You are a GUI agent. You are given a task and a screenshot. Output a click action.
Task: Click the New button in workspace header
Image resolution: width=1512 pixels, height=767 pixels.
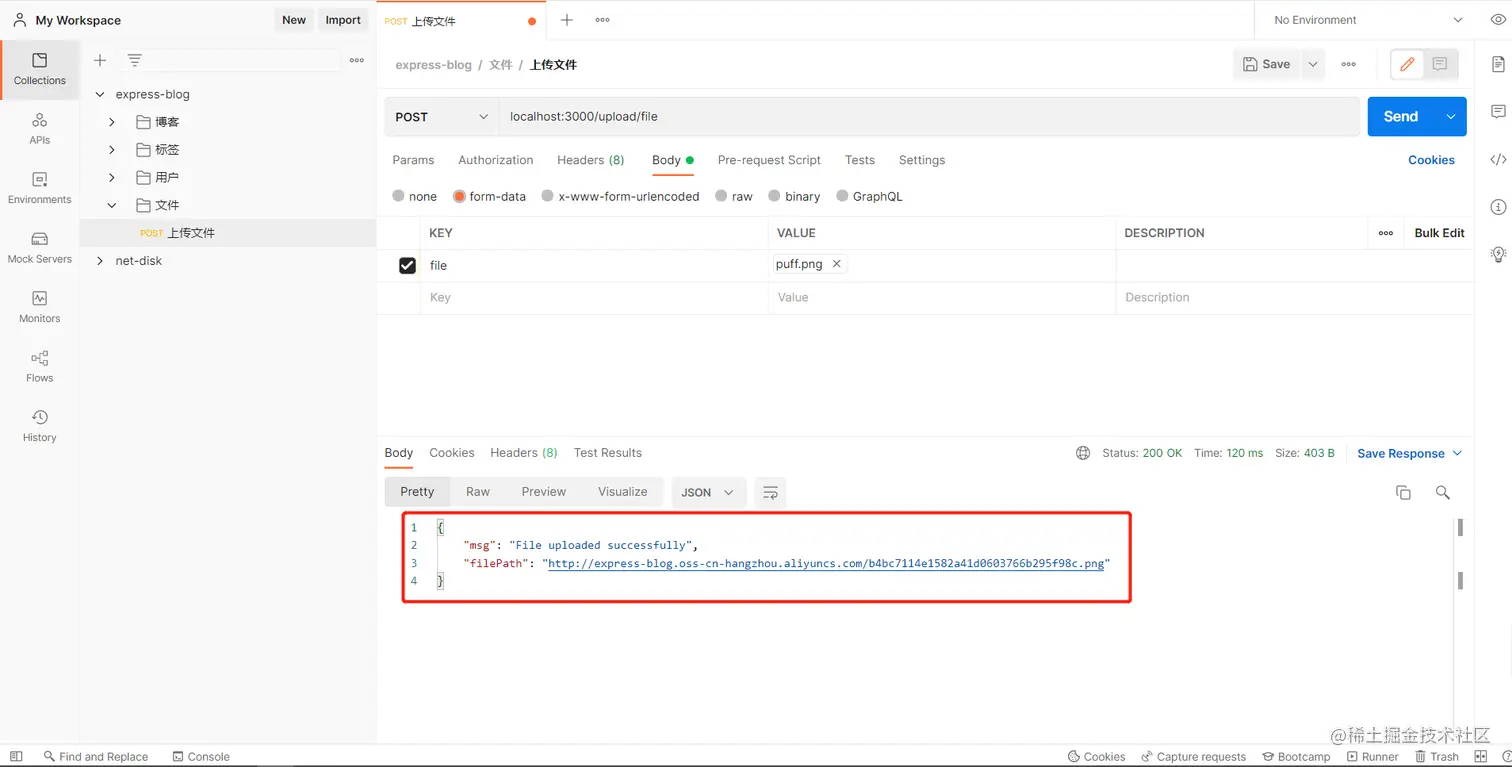click(x=294, y=20)
